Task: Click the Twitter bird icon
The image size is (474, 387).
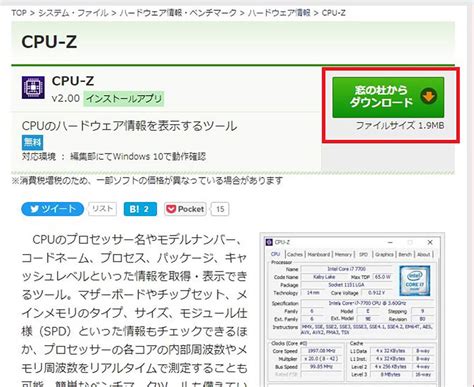Action: click(34, 209)
